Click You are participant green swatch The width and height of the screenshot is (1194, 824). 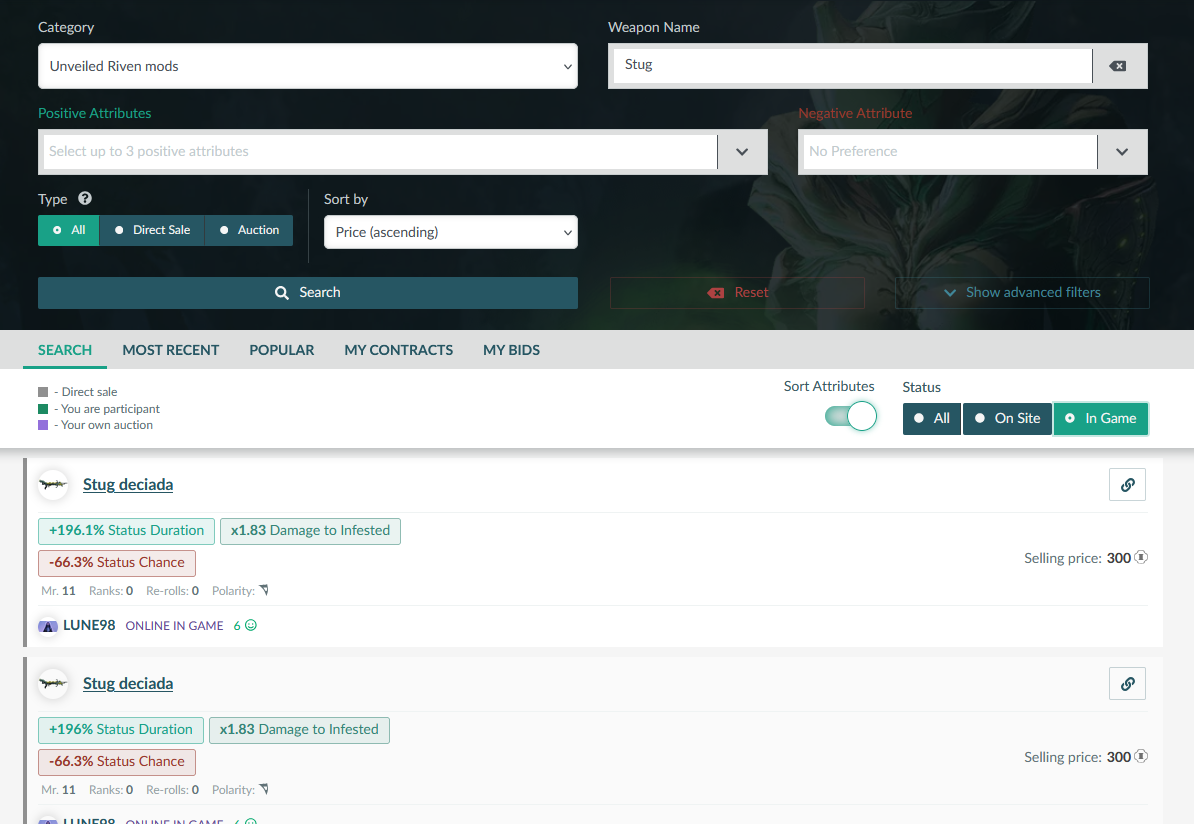43,409
